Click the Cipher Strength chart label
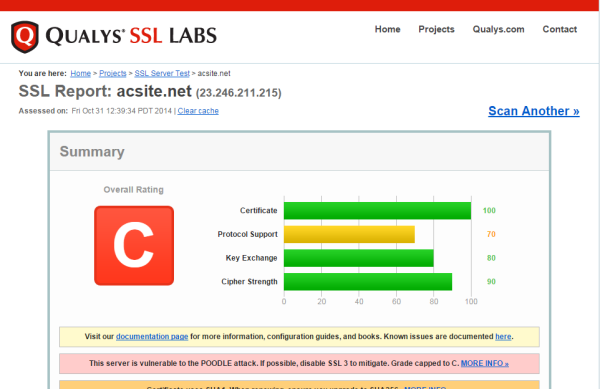The width and height of the screenshot is (600, 389). click(249, 282)
